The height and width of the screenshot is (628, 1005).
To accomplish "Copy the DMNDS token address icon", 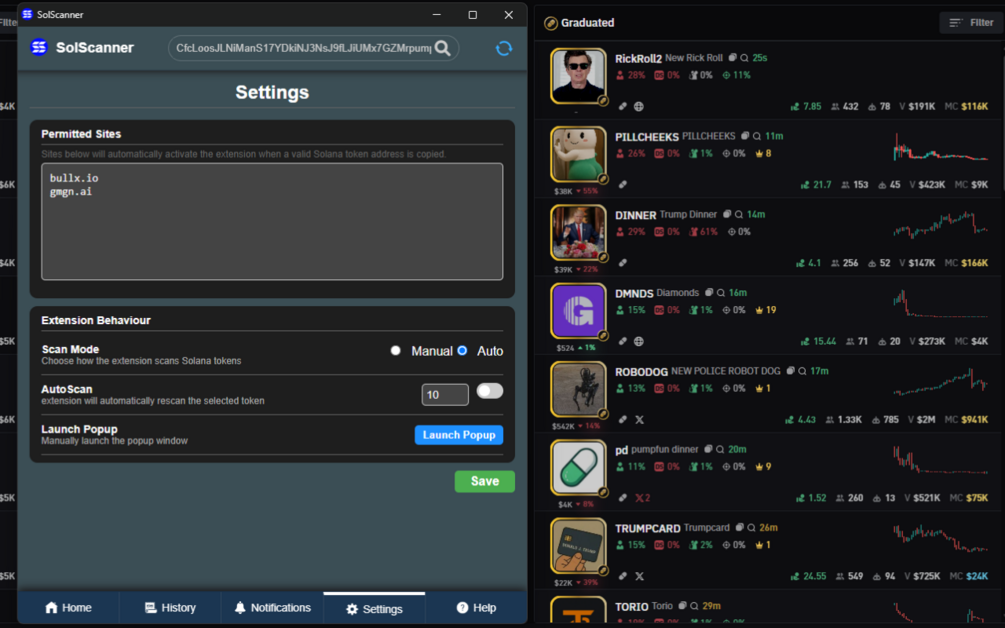I will [709, 292].
